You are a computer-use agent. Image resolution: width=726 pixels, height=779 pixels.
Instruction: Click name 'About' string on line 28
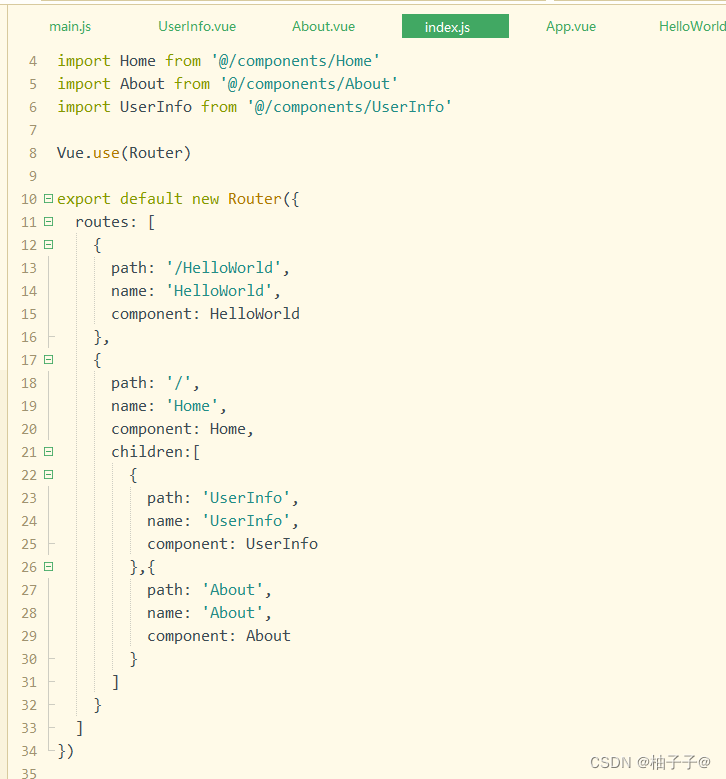232,613
